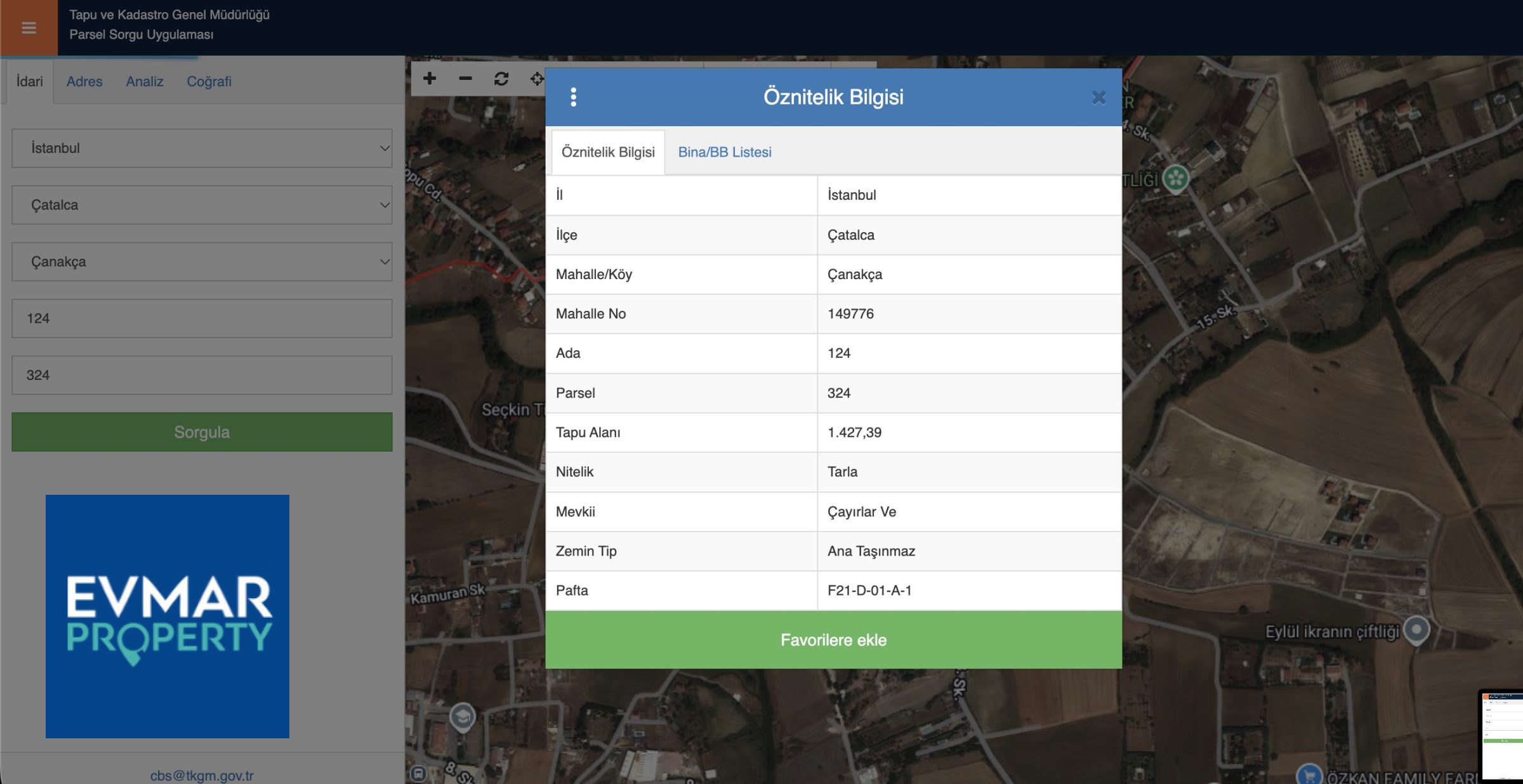The width and height of the screenshot is (1523, 784).
Task: Click the school marker on the map
Action: pos(463,717)
